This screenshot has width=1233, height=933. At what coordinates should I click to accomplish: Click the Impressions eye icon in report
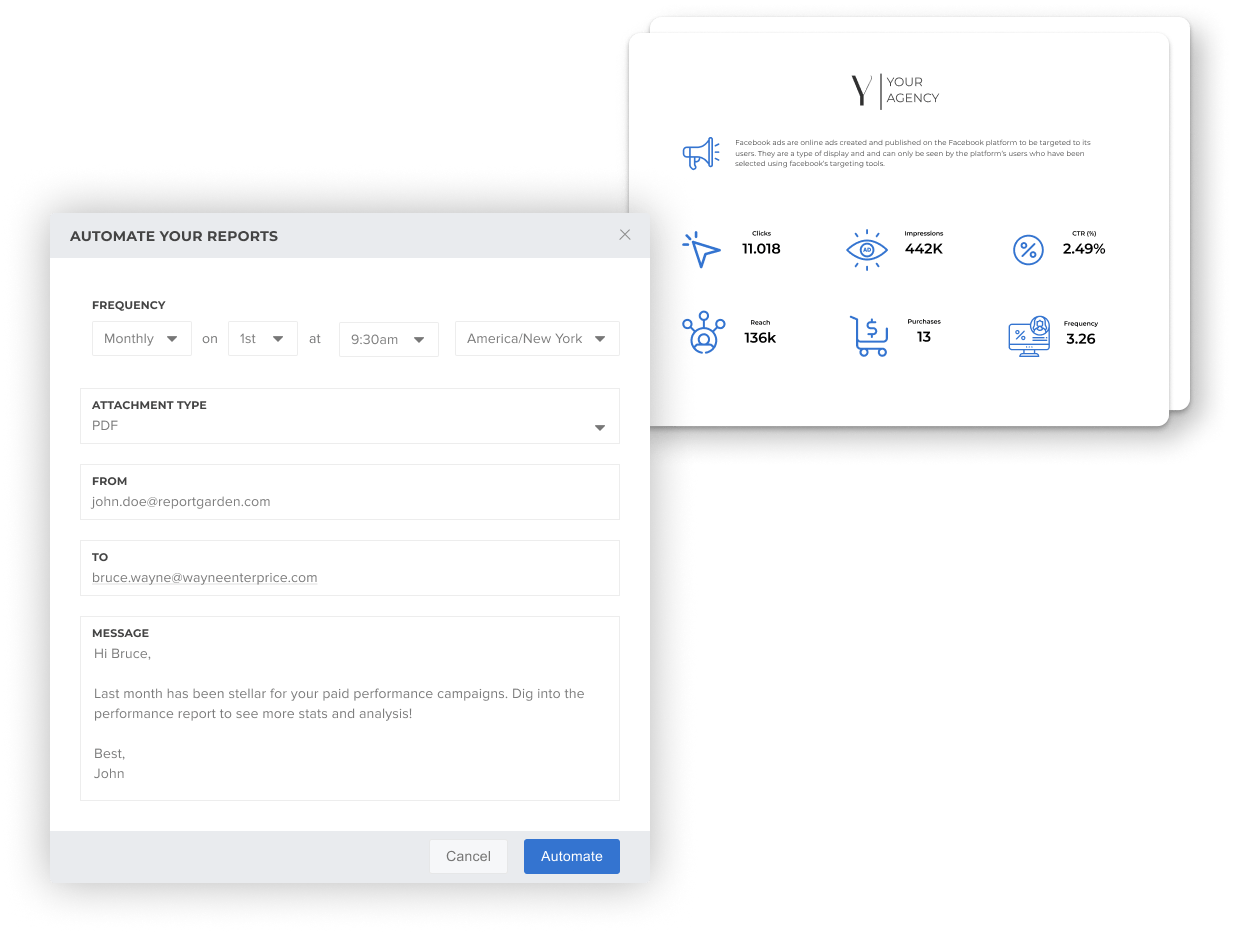867,249
